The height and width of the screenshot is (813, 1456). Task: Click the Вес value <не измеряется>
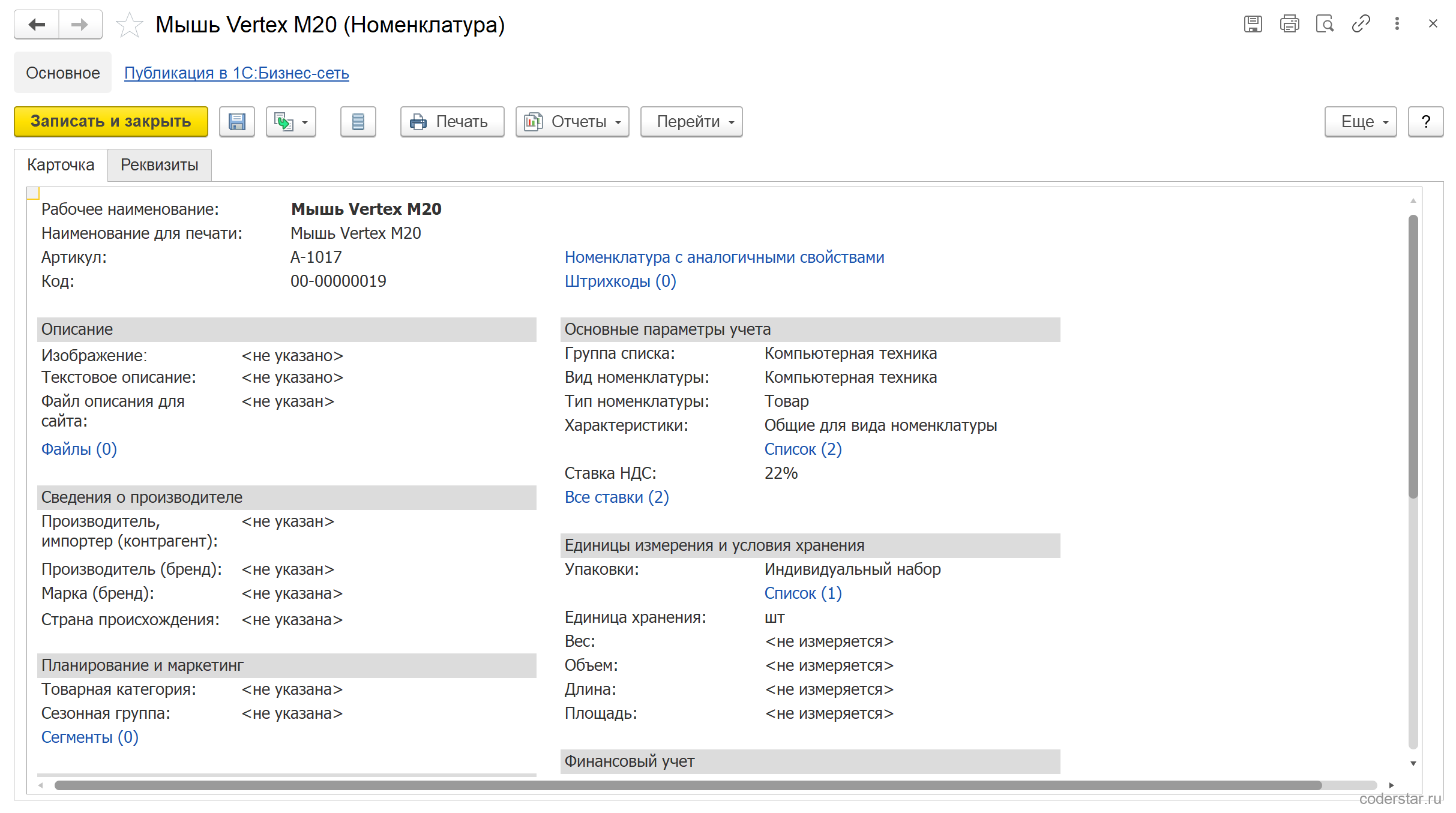[x=829, y=641]
